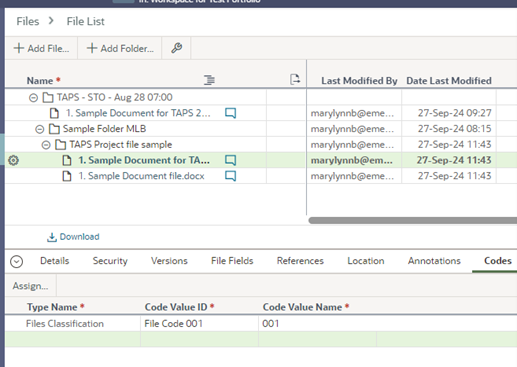Click the Files breadcrumb

[x=28, y=21]
